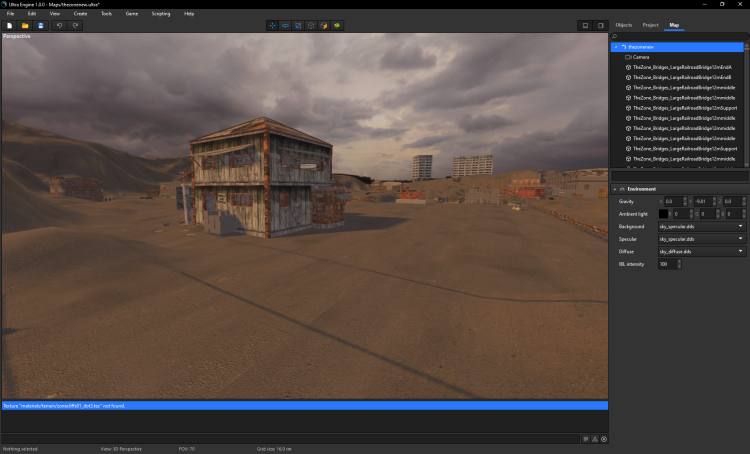Switch to the Objects tab
Image resolution: width=750 pixels, height=454 pixels.
623,25
